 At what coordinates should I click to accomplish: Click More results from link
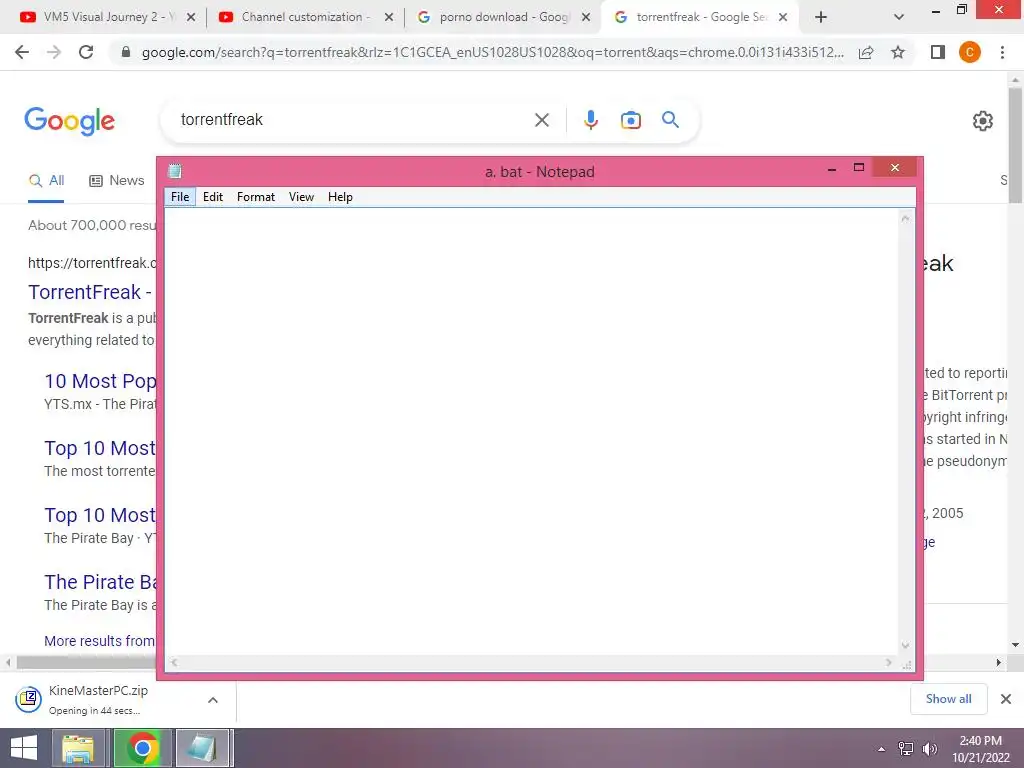coord(99,641)
